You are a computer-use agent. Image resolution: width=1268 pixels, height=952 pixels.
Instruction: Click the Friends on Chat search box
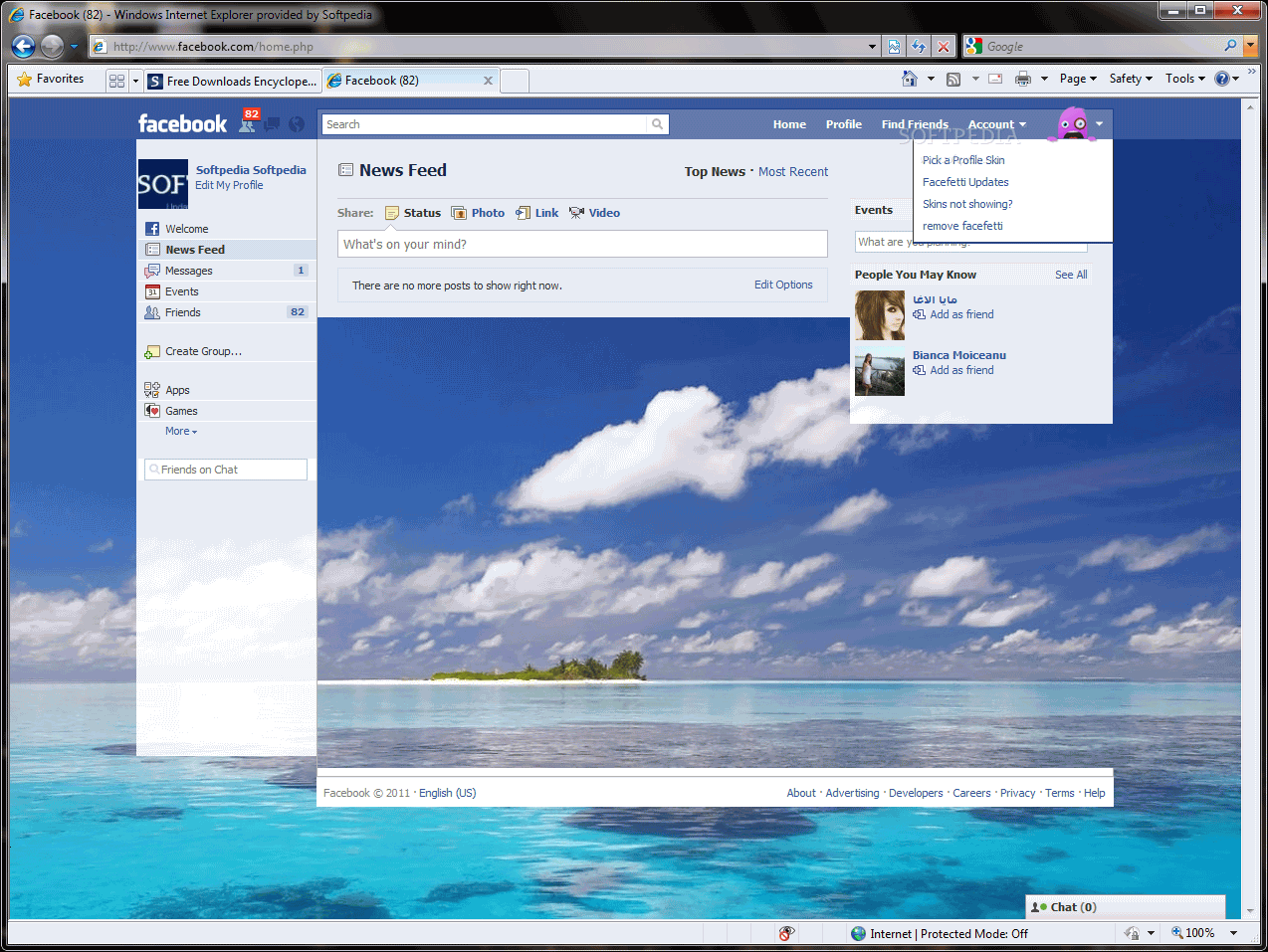tap(226, 470)
